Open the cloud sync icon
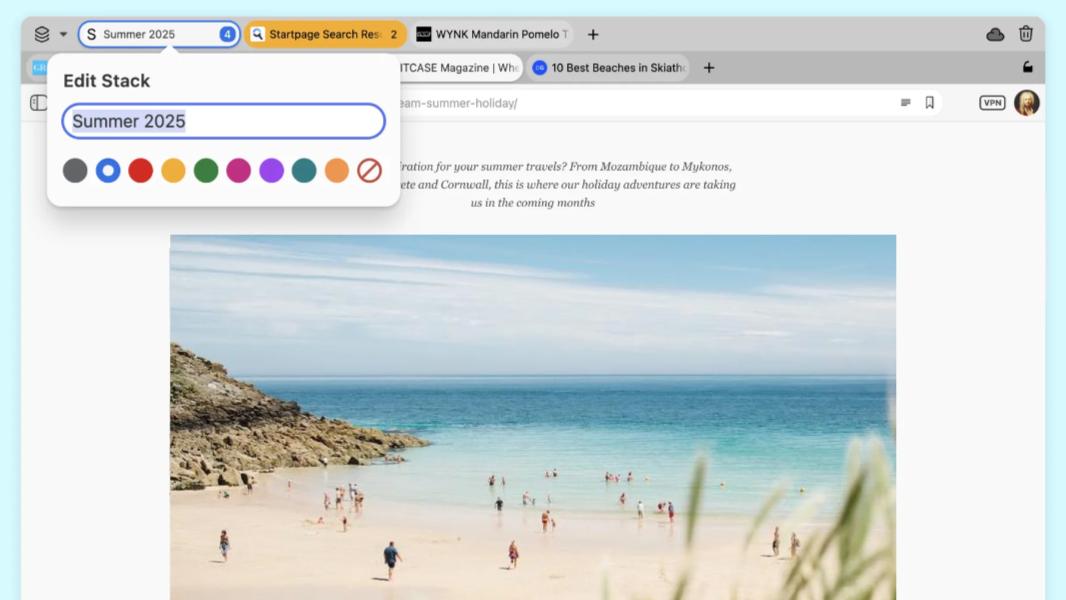This screenshot has height=600, width=1066. tap(995, 34)
